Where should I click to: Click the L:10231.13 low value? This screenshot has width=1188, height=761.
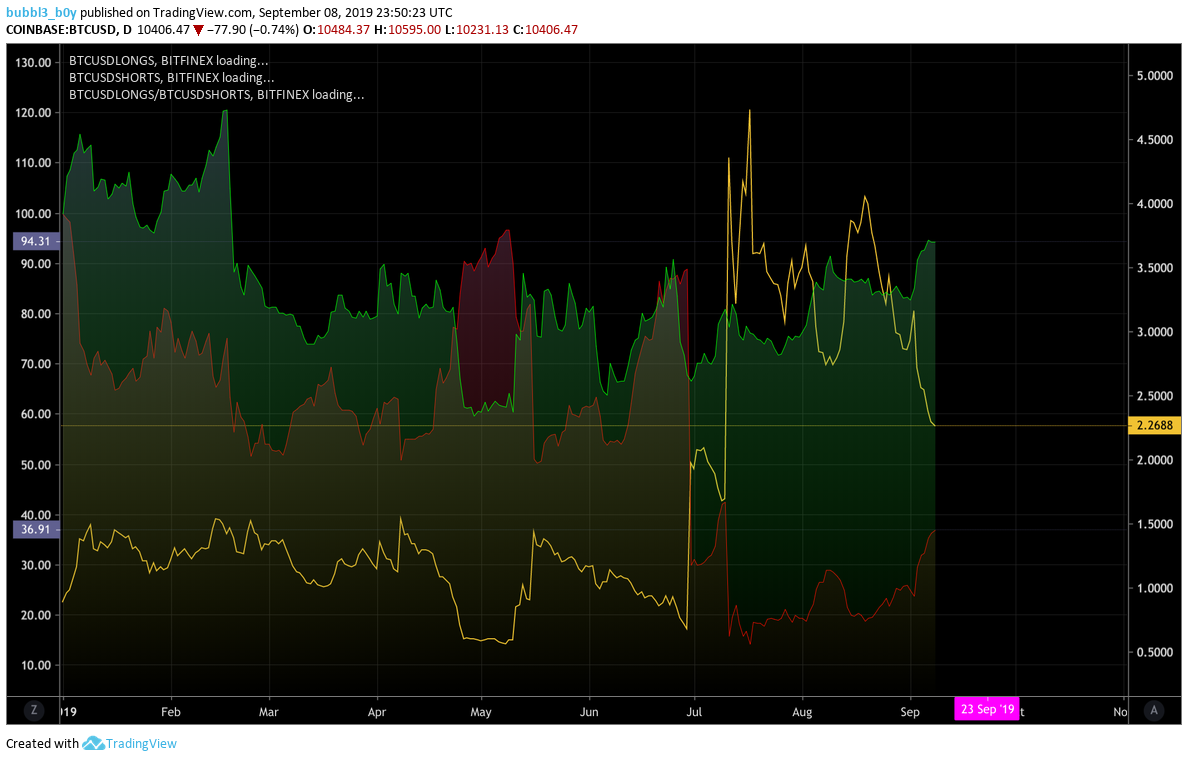coord(477,30)
